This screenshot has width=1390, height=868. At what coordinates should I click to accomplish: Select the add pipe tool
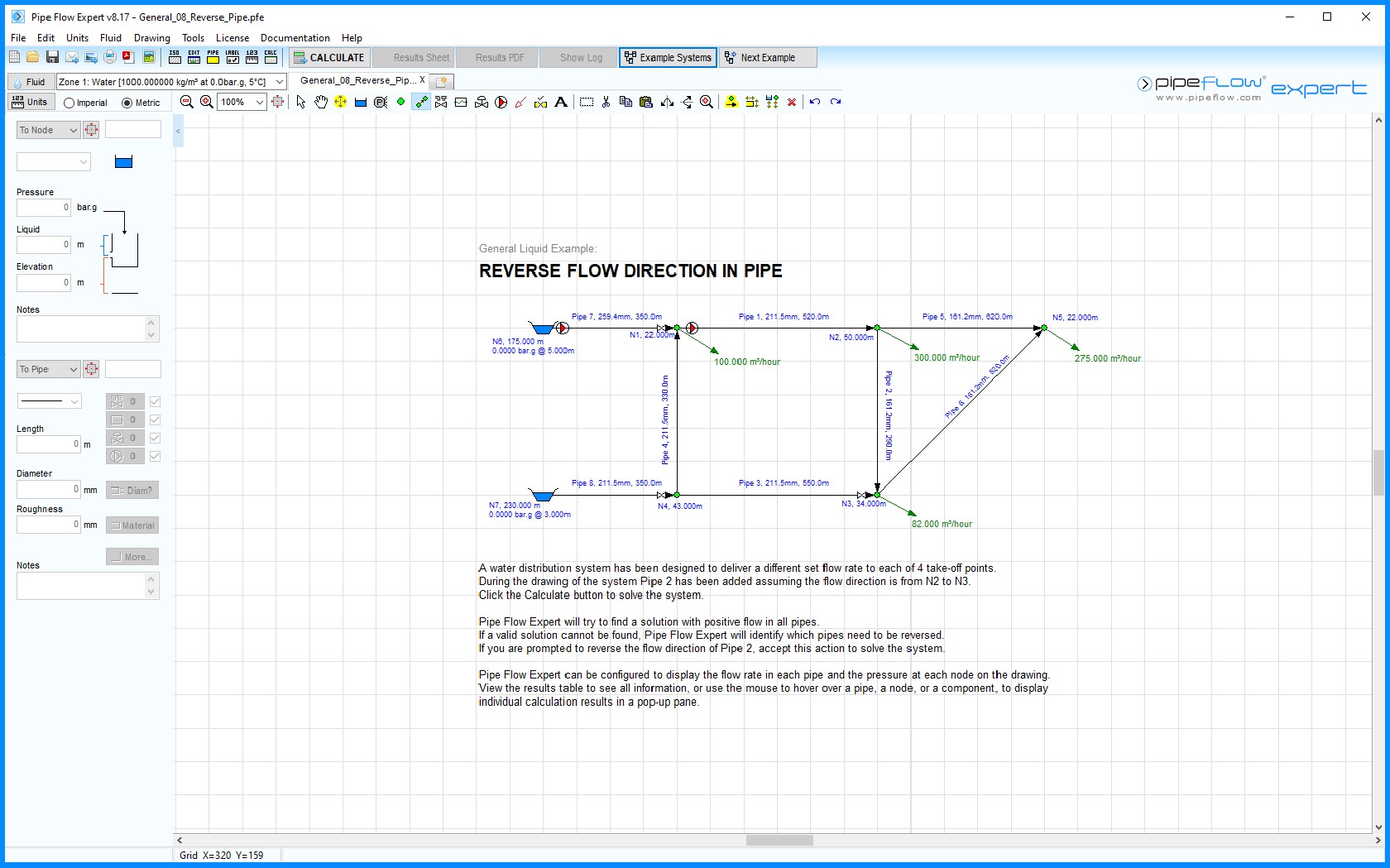click(x=421, y=102)
